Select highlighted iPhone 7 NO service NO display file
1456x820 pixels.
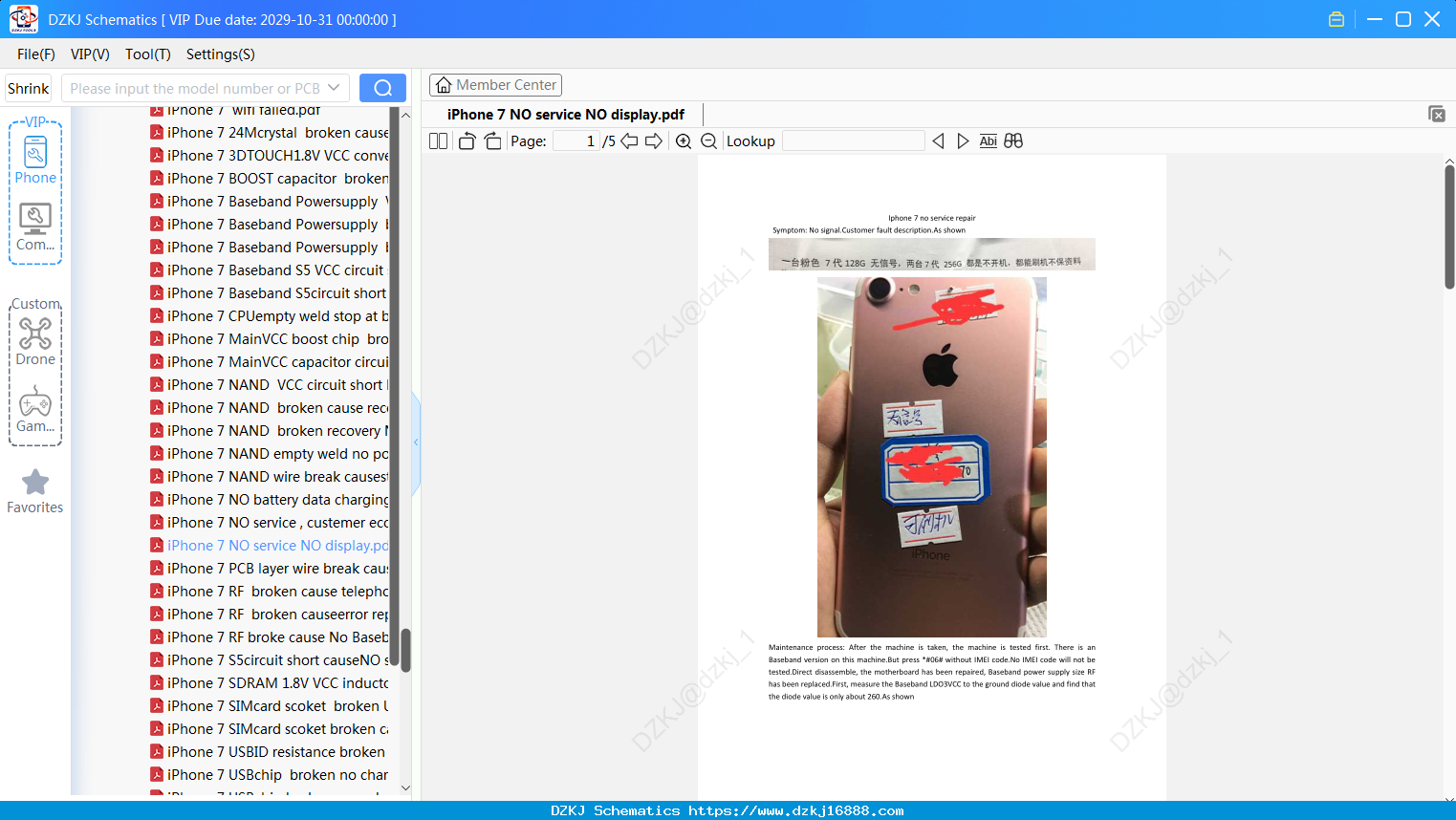click(270, 546)
